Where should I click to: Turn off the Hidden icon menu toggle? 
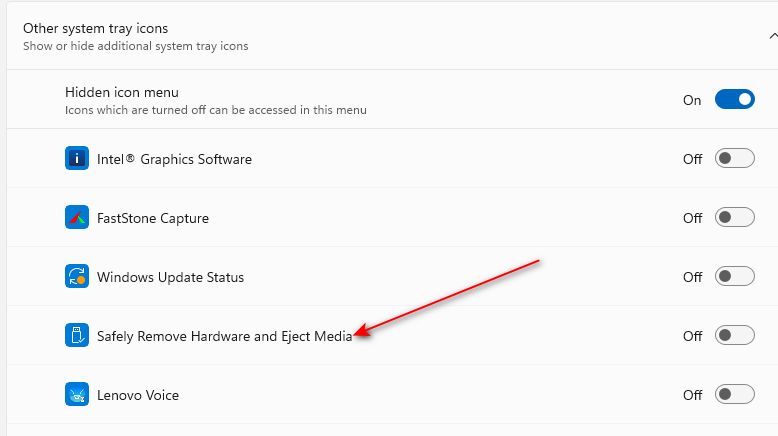click(734, 99)
